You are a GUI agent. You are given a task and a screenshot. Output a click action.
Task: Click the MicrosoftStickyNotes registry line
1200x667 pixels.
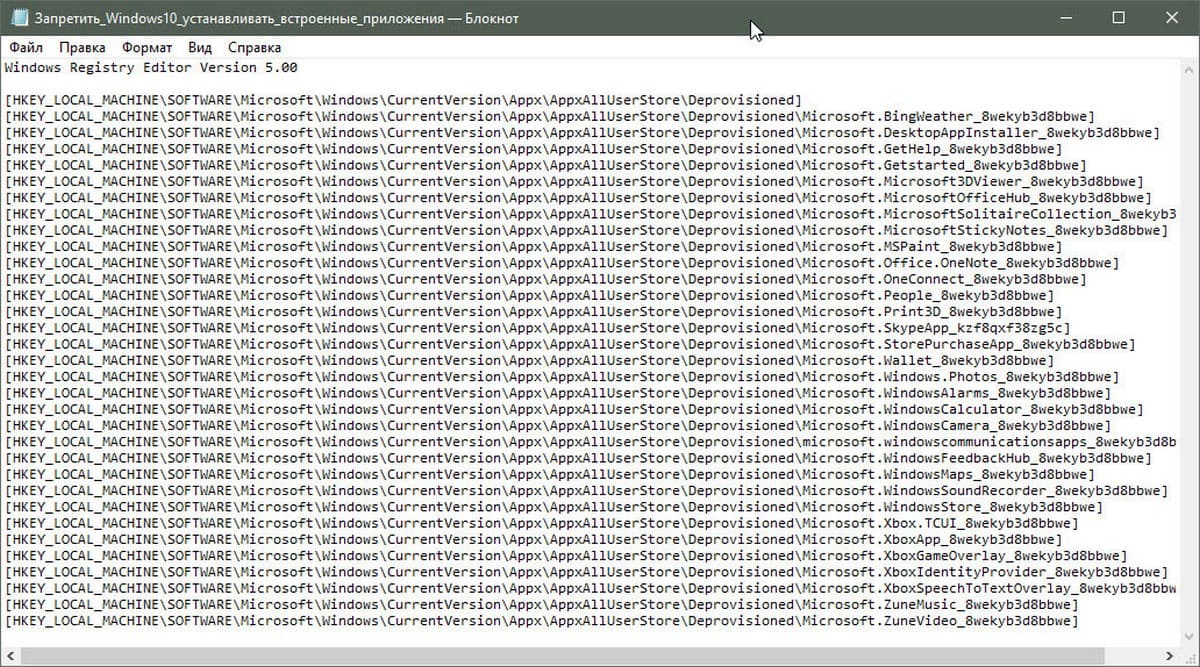click(x=586, y=230)
